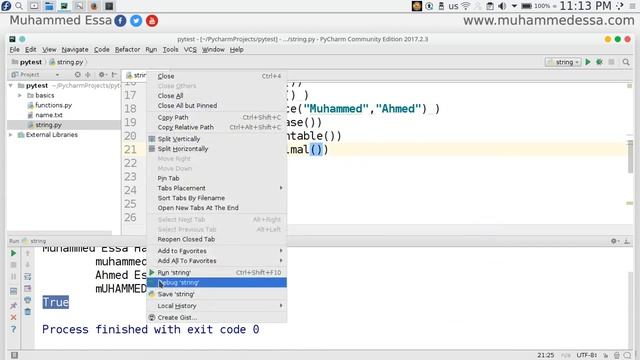Open Run panel settings gear

[614, 241]
